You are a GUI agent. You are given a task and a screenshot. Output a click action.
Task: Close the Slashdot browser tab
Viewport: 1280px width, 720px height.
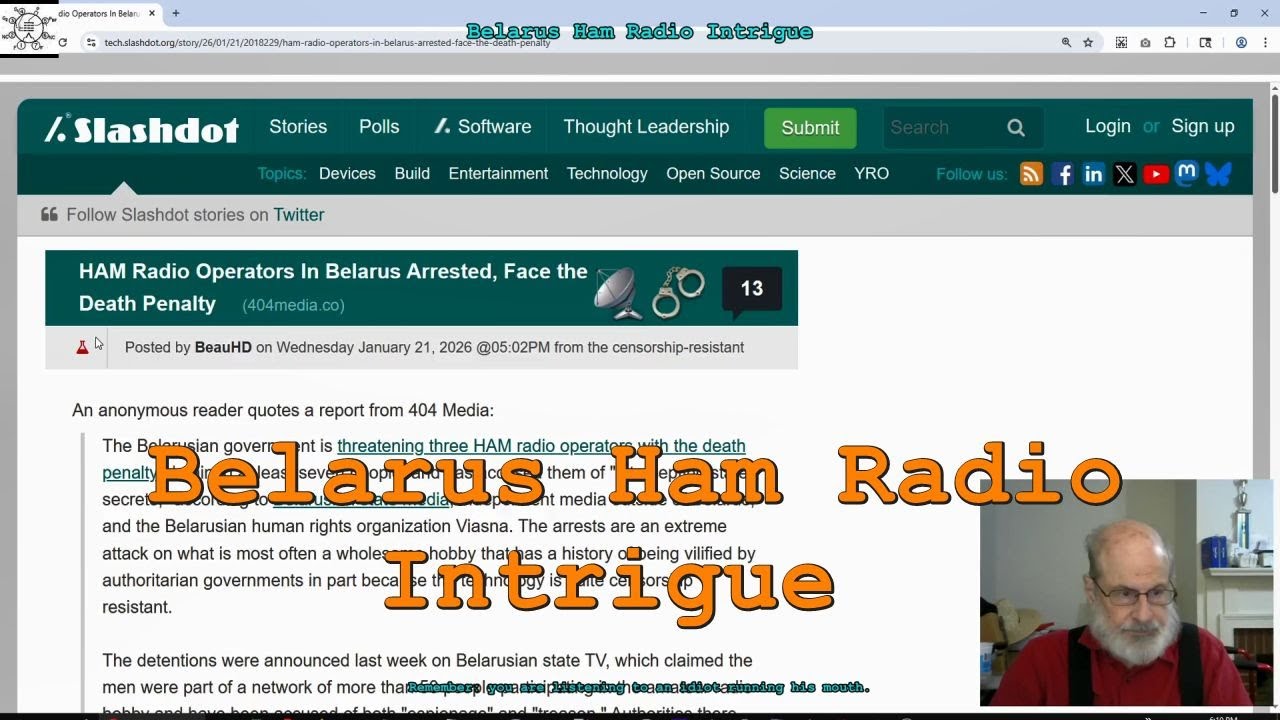(152, 14)
